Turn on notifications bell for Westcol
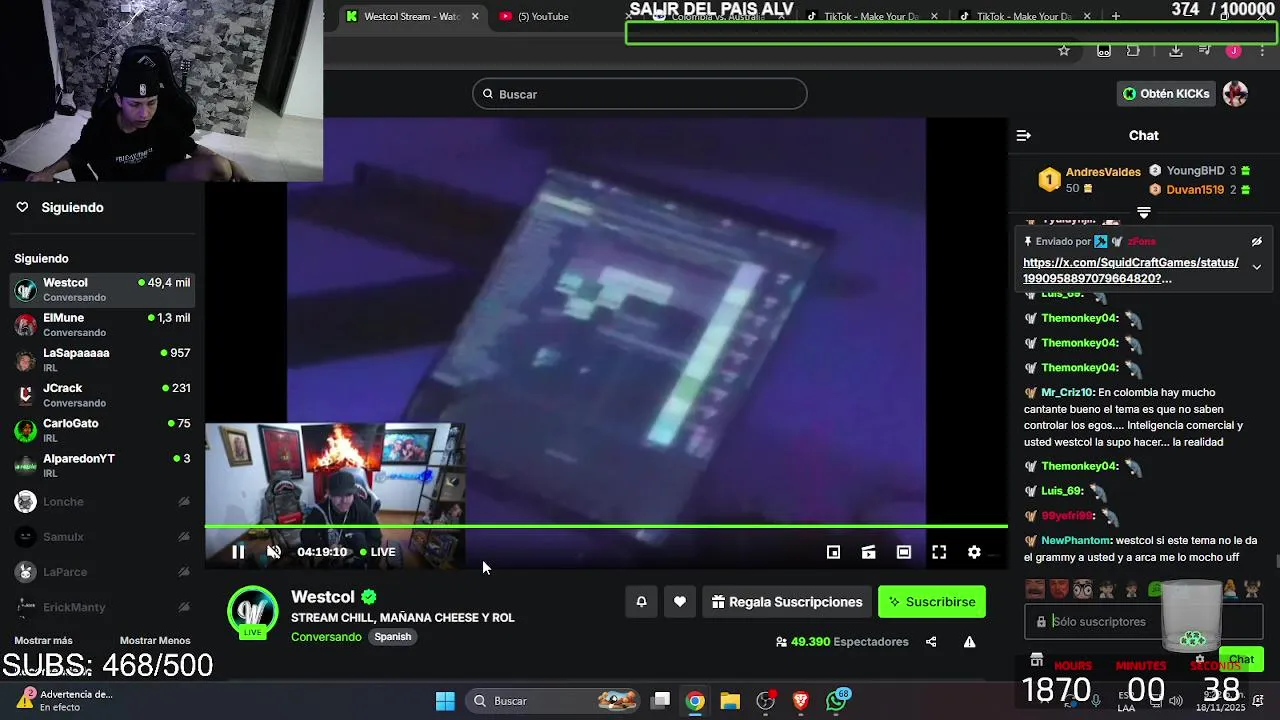Image resolution: width=1280 pixels, height=720 pixels. tap(642, 602)
